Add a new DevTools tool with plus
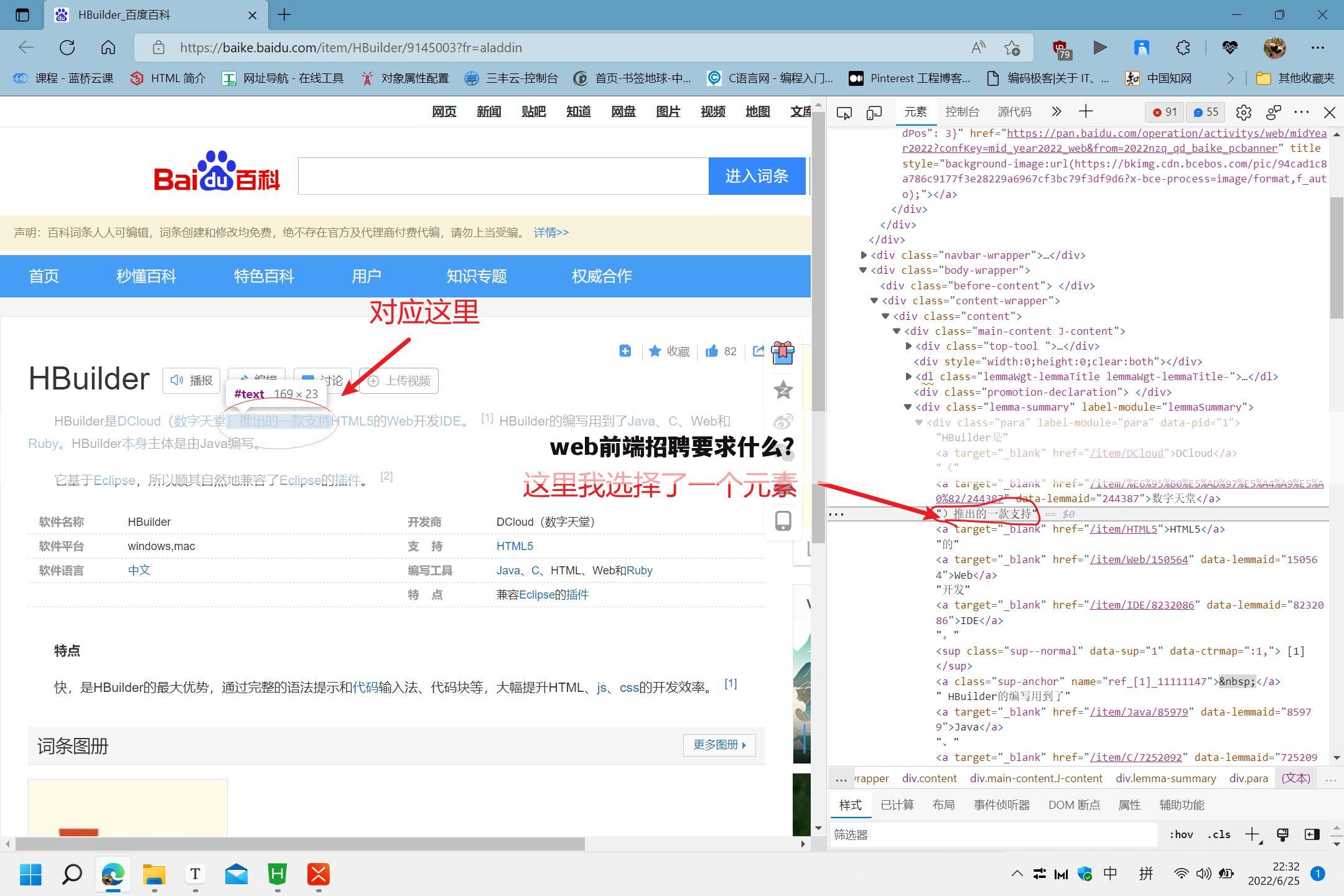This screenshot has height=896, width=1344. point(1086,111)
